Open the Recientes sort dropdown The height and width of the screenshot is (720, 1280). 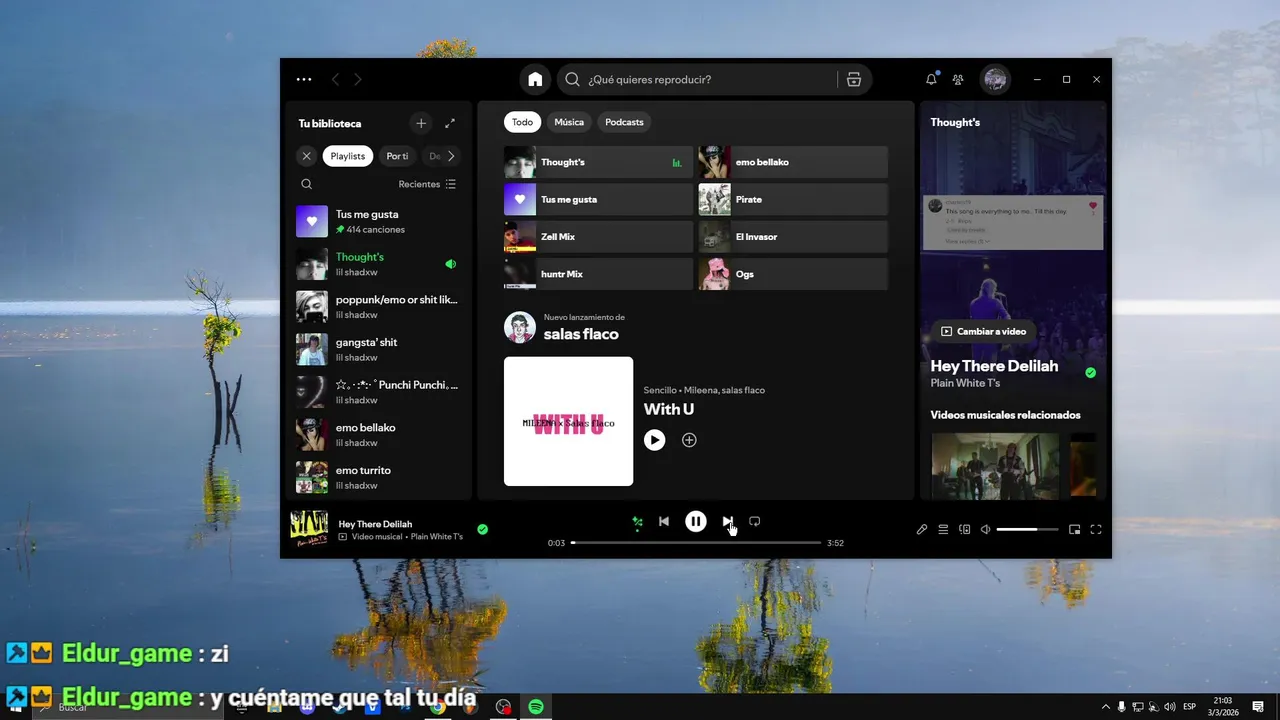(427, 184)
